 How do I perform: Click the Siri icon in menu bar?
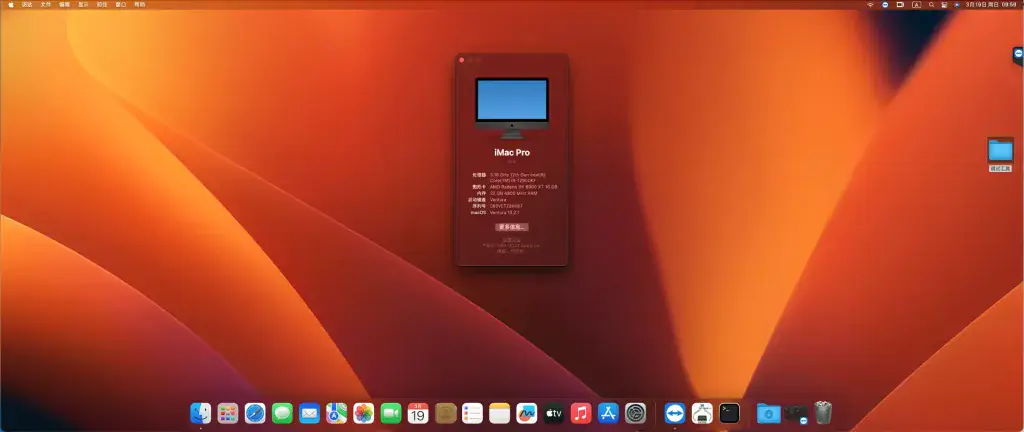point(957,5)
